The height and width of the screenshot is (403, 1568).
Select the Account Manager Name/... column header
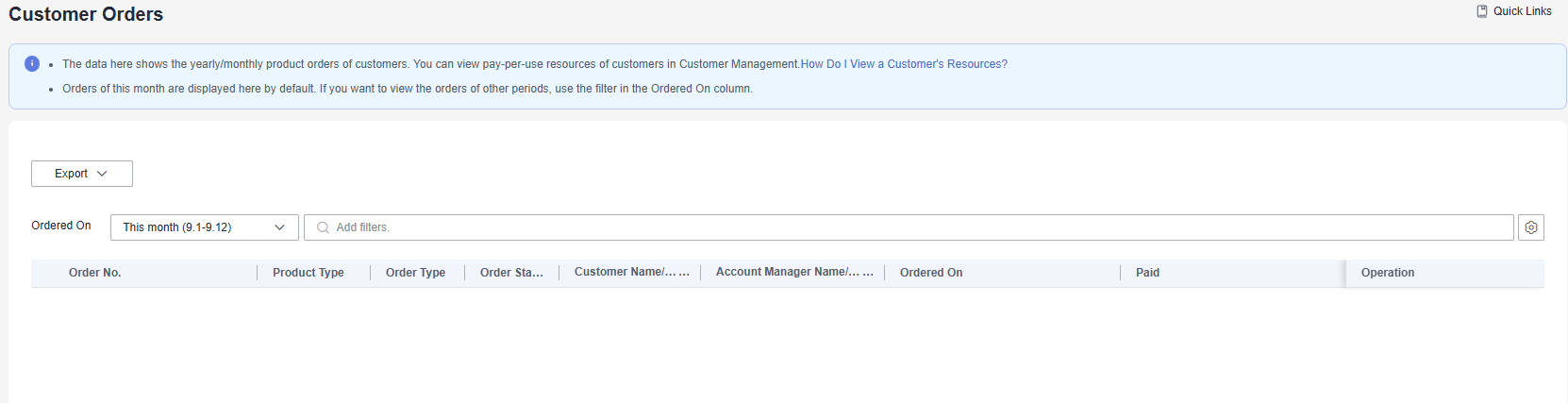tap(794, 272)
